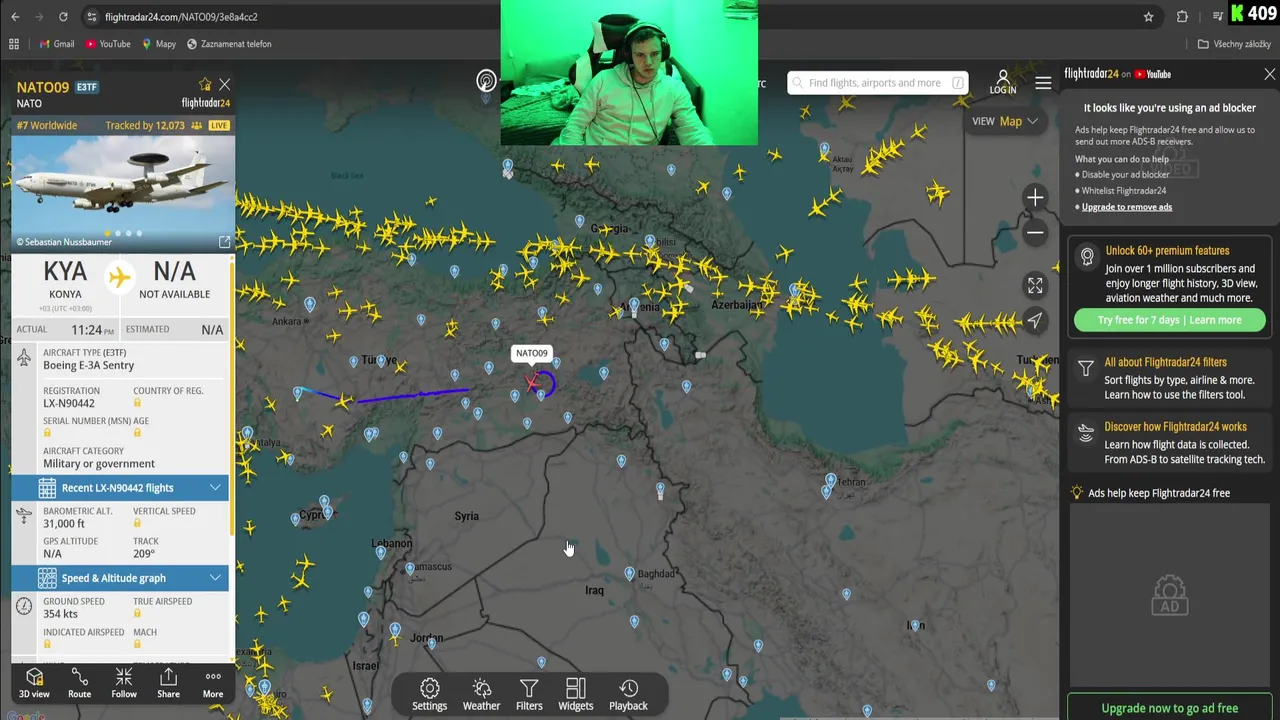Viewport: 1280px width, 720px height.
Task: Open the Zaznamenat telefon bookmark
Action: coord(229,44)
